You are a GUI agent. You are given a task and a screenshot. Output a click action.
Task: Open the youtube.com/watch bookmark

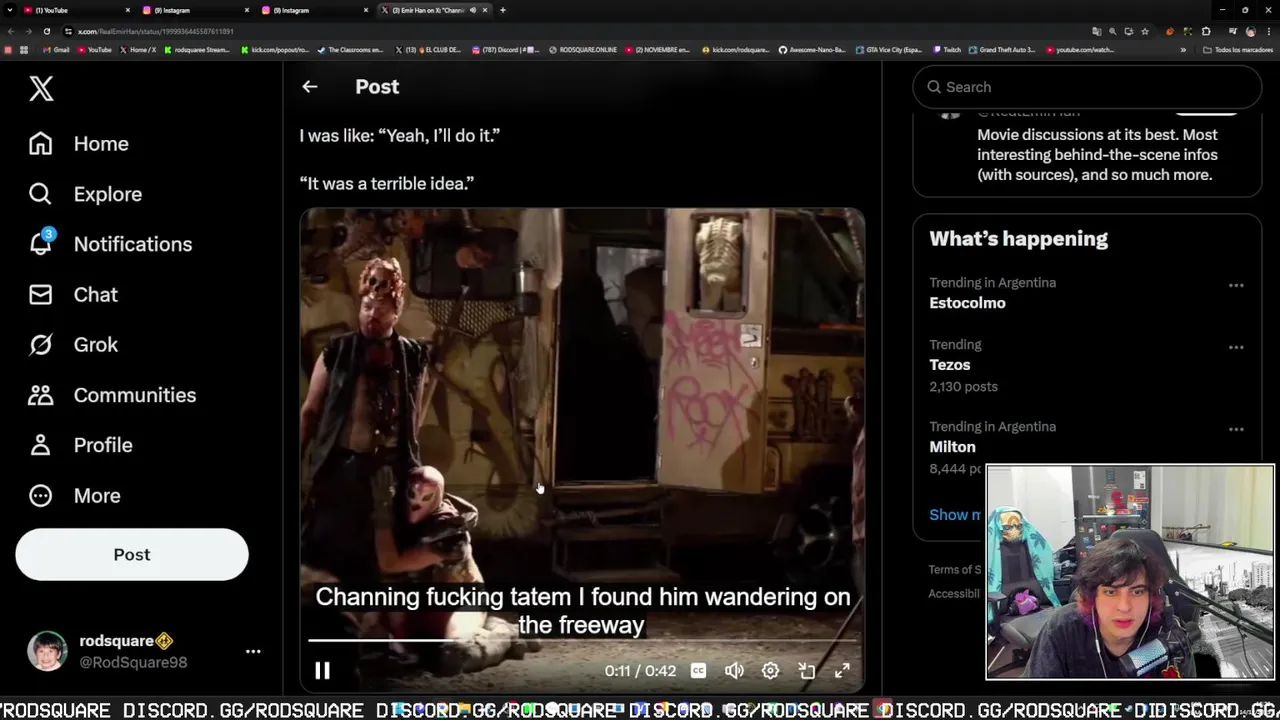point(1079,50)
